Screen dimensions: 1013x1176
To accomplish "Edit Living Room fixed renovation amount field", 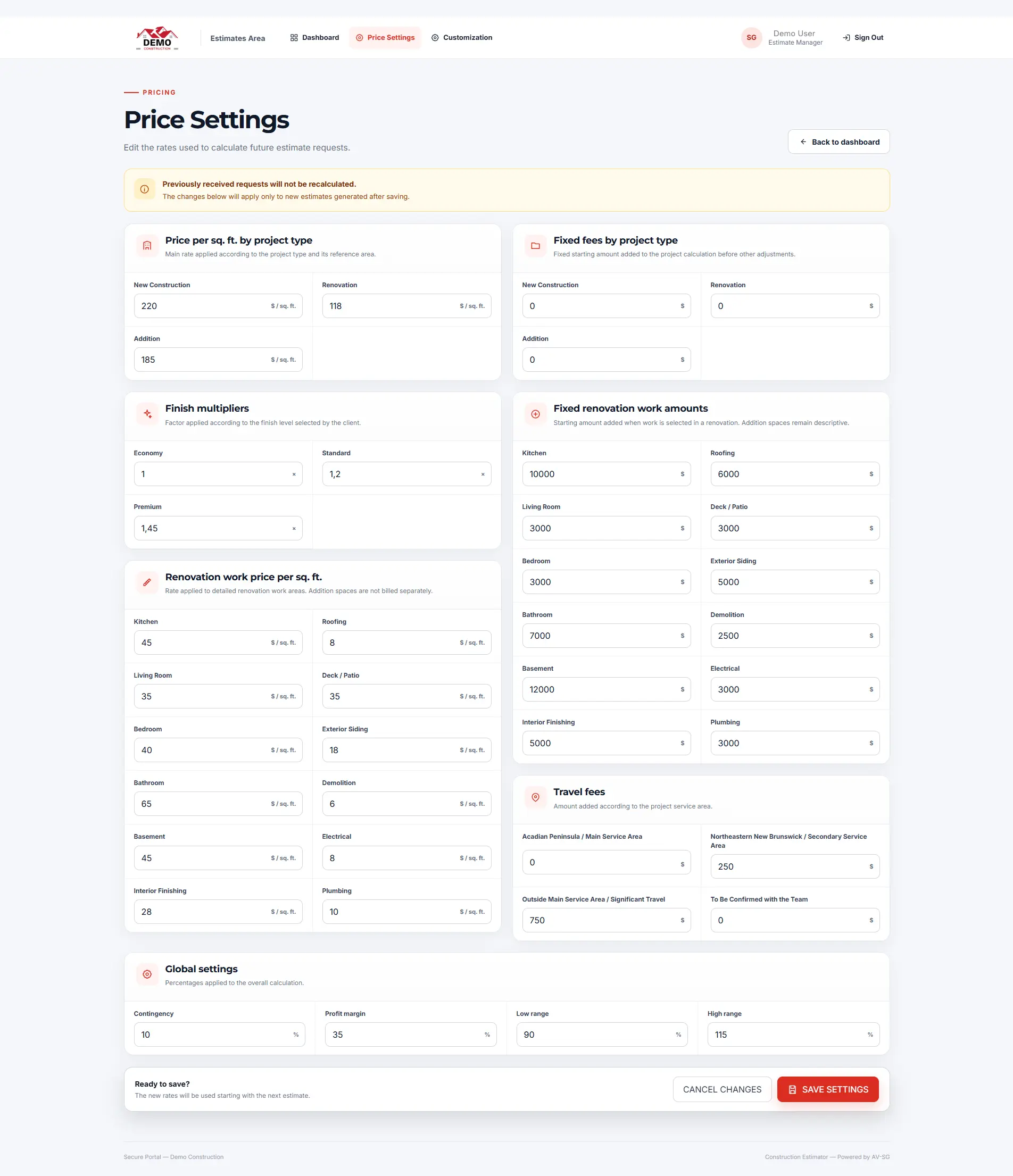I will 607,528.
